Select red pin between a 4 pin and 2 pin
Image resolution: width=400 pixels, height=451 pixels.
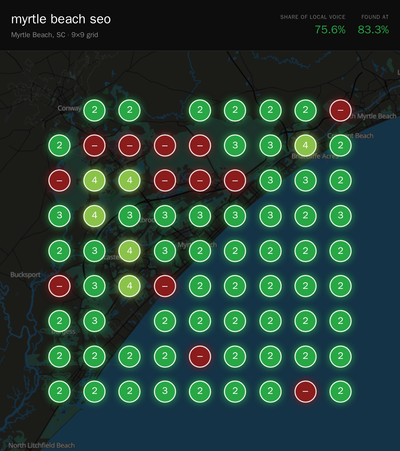pyautogui.click(x=165, y=286)
